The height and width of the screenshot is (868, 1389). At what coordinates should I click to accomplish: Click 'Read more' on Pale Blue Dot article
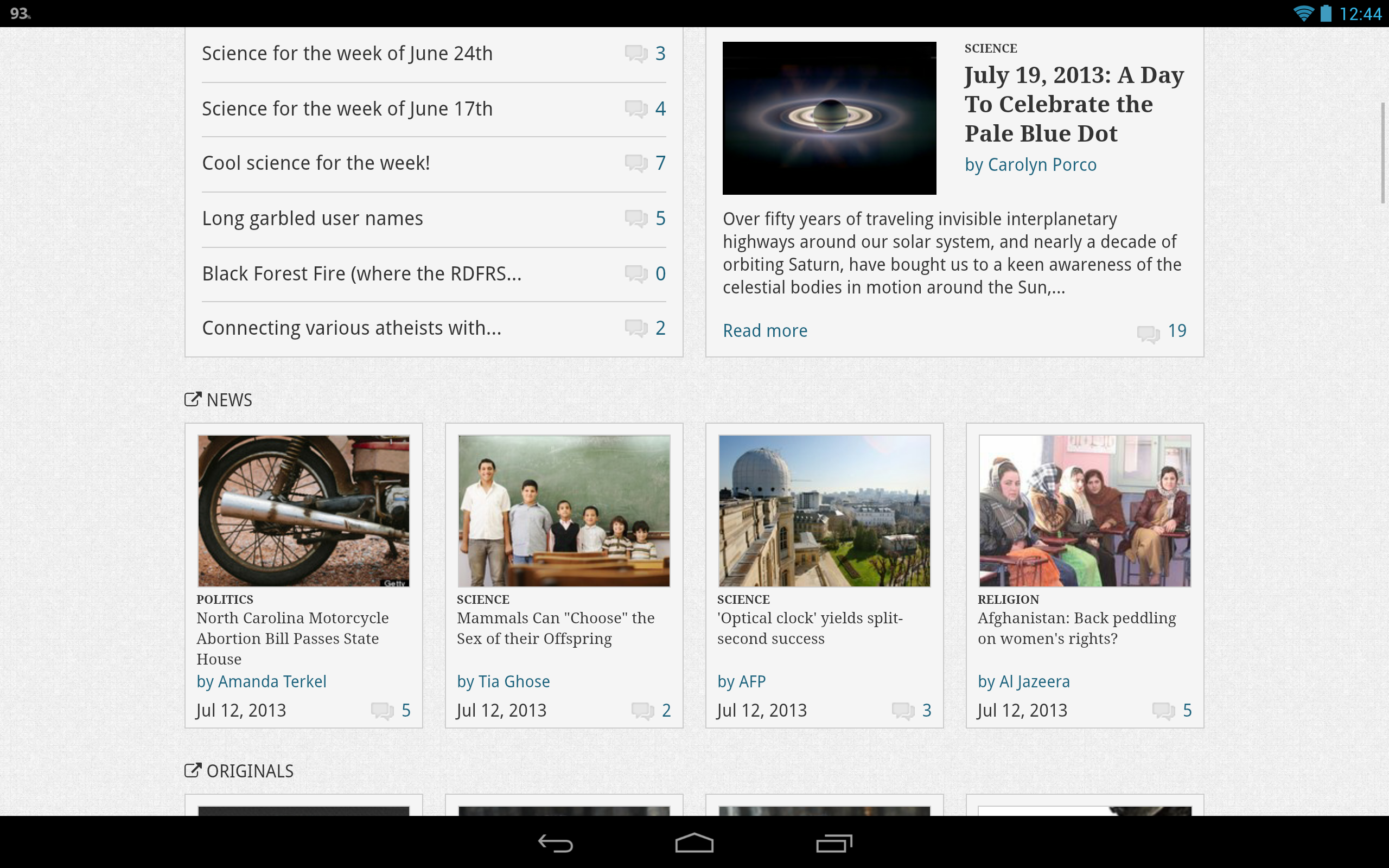[764, 331]
